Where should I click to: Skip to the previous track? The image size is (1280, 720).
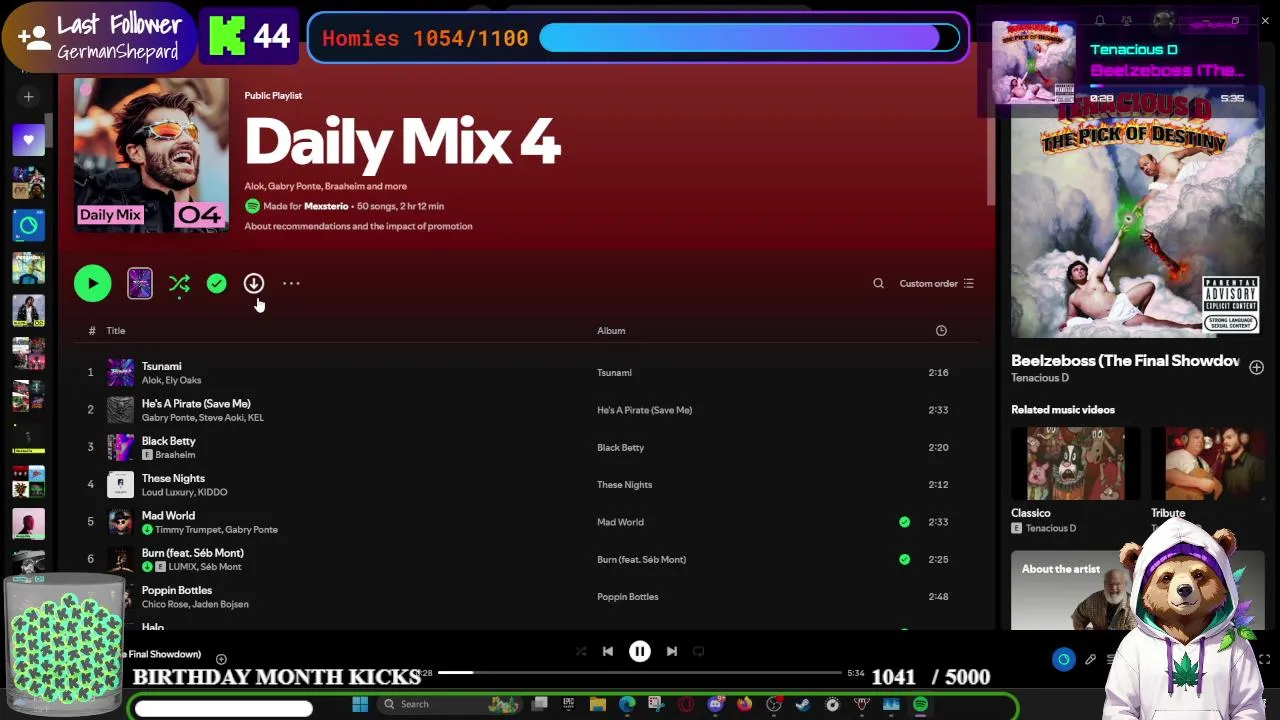(607, 652)
